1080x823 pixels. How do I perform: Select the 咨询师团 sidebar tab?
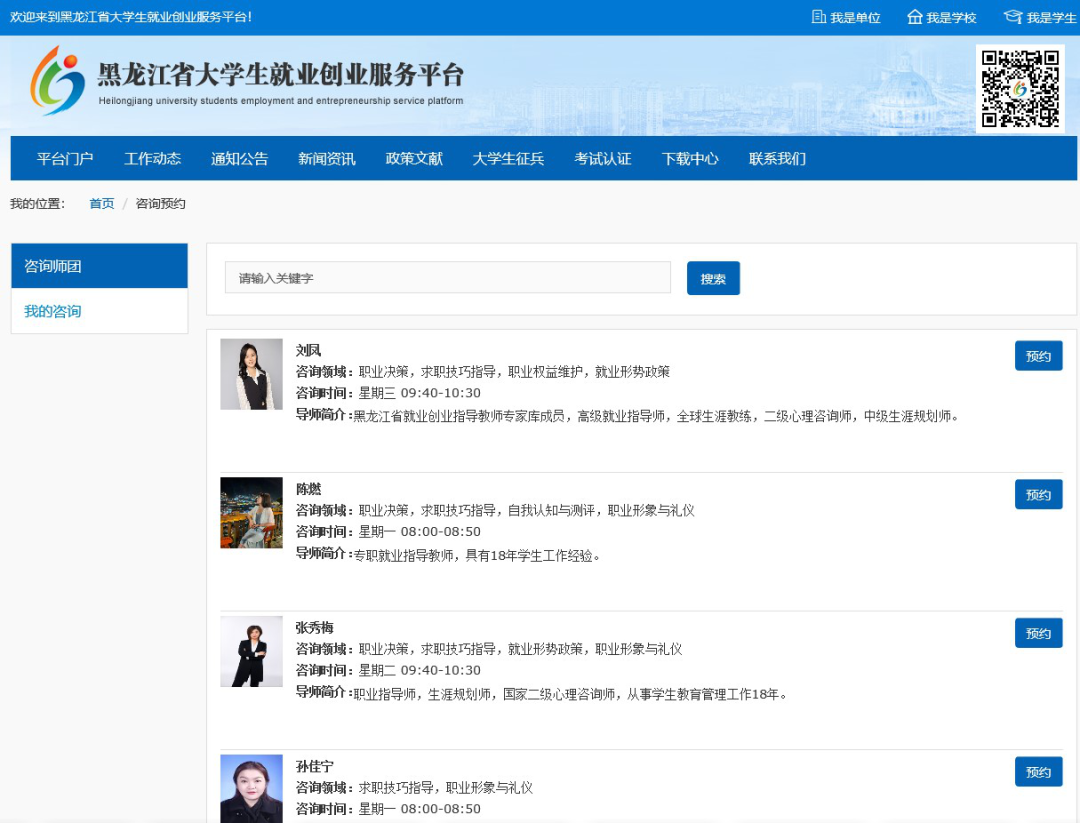52,266
